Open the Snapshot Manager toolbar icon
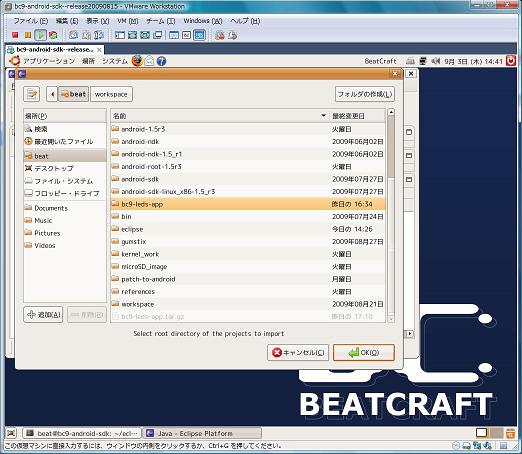The height and width of the screenshot is (454, 522). click(99, 35)
